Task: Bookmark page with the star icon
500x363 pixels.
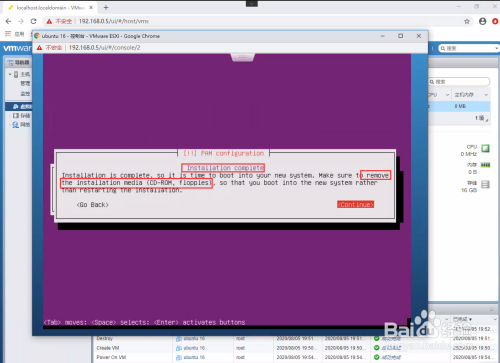Action: (467, 21)
